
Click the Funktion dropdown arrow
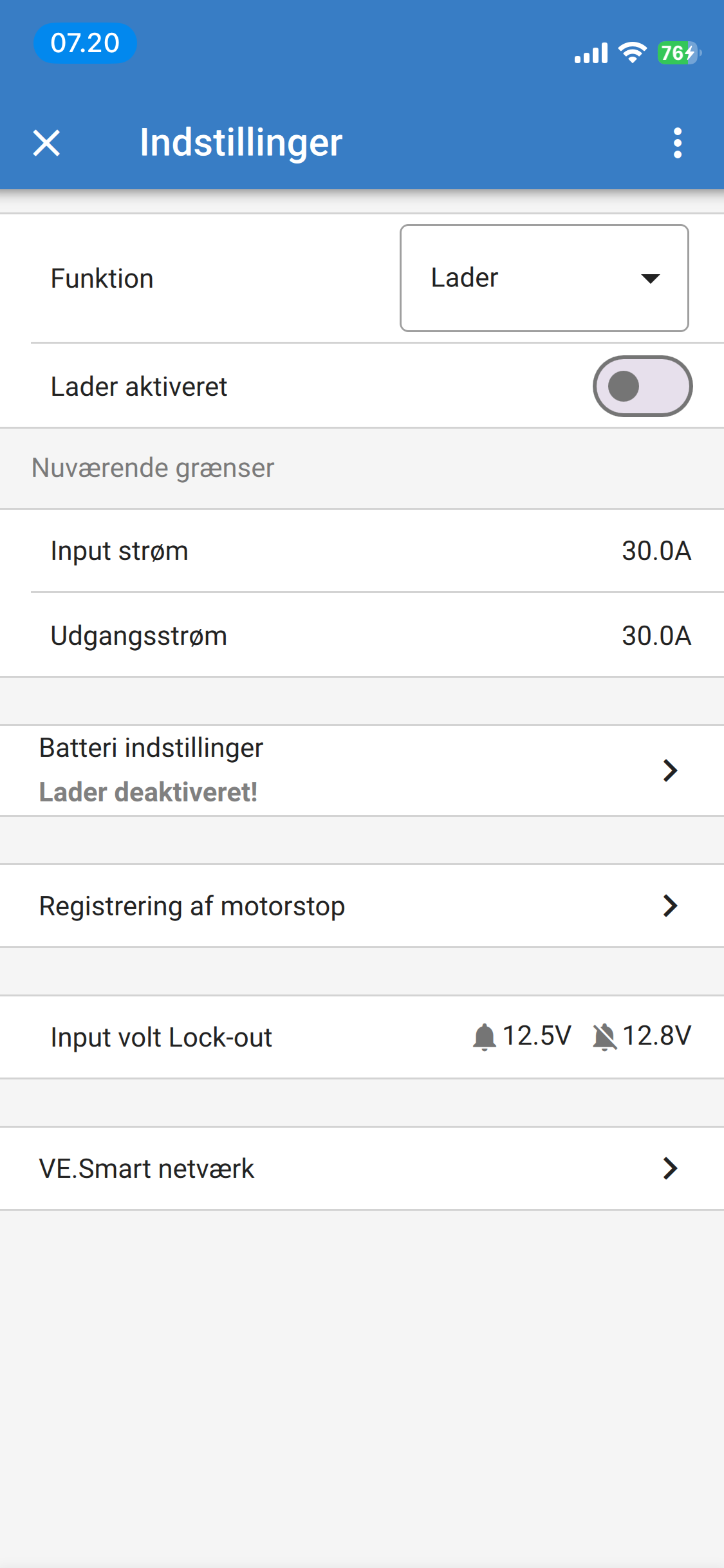(651, 279)
